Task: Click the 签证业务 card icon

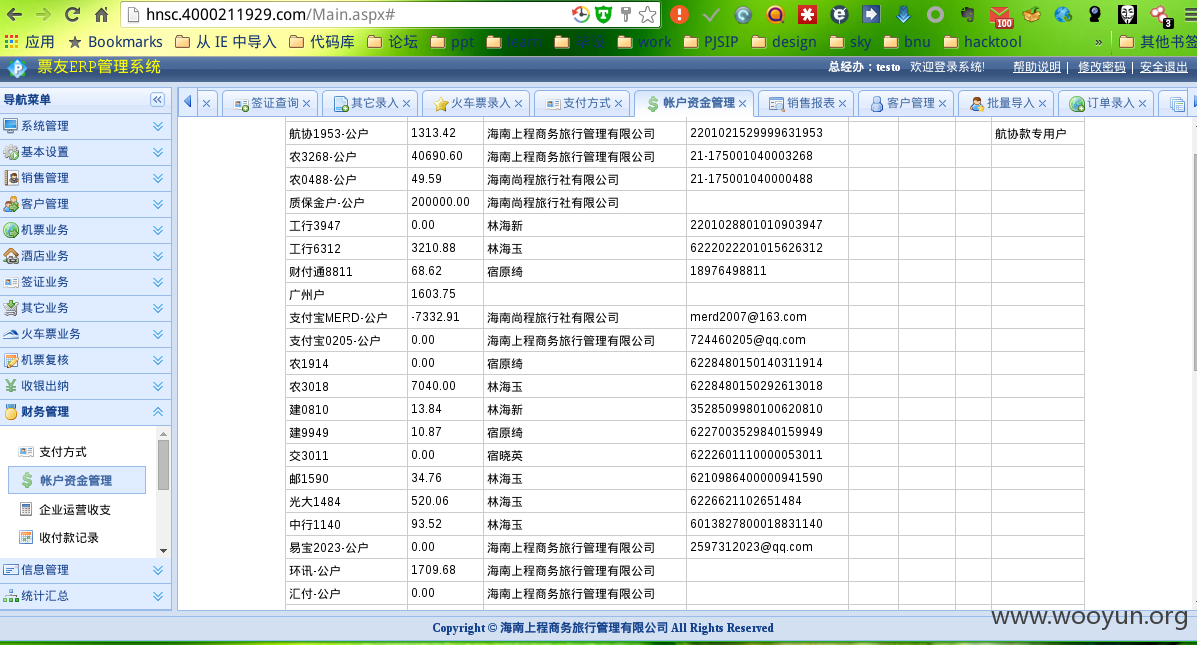Action: [x=11, y=282]
